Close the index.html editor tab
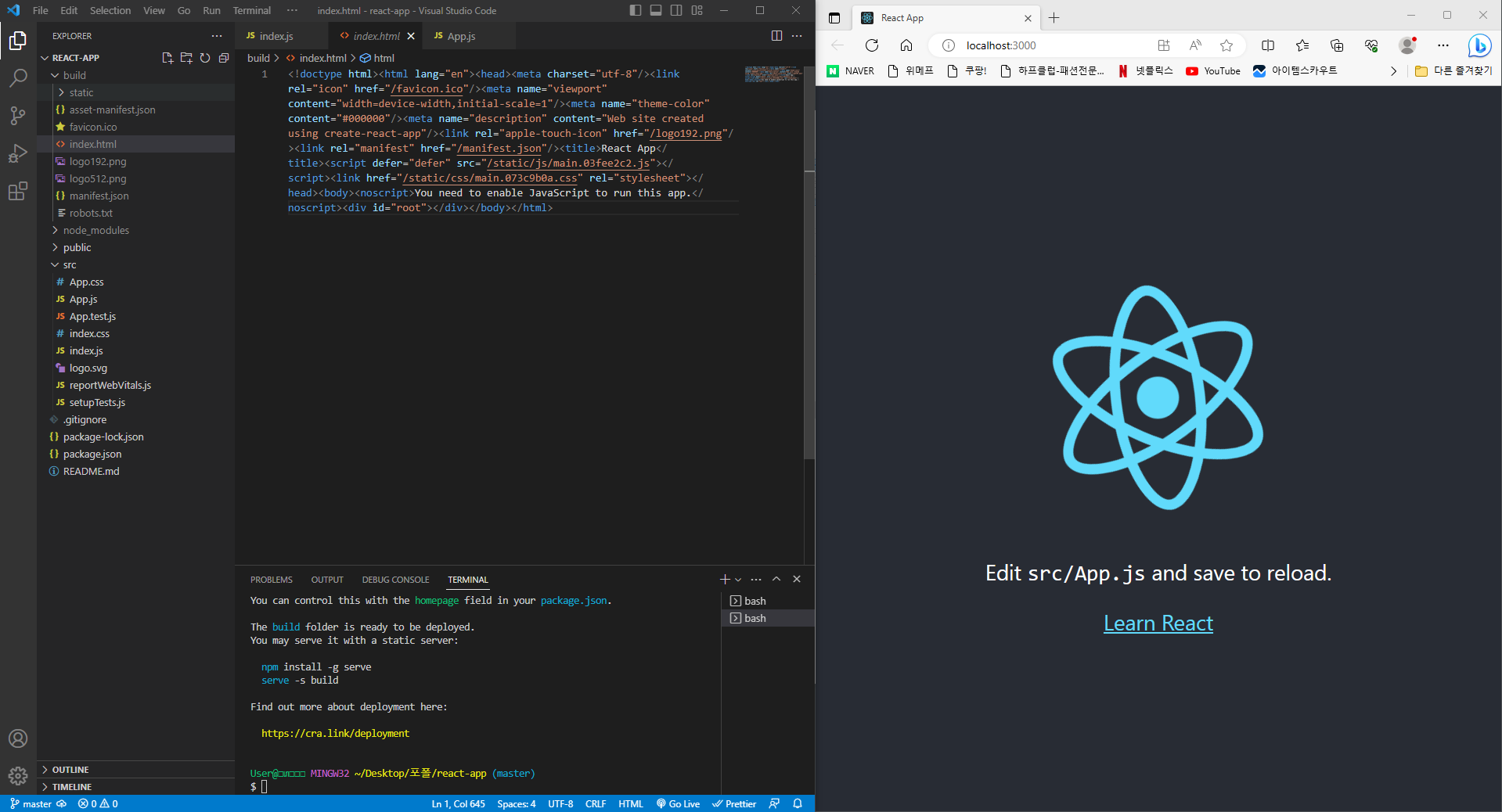 click(411, 36)
